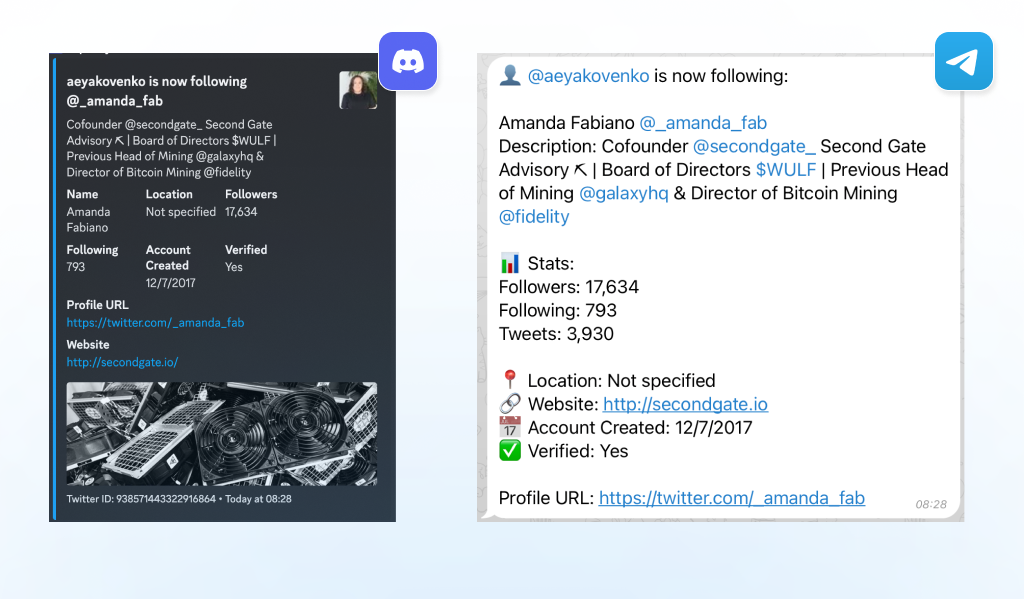The width and height of the screenshot is (1024, 599).
Task: Click the @secondgate_ mention in Telegram message
Action: click(754, 146)
